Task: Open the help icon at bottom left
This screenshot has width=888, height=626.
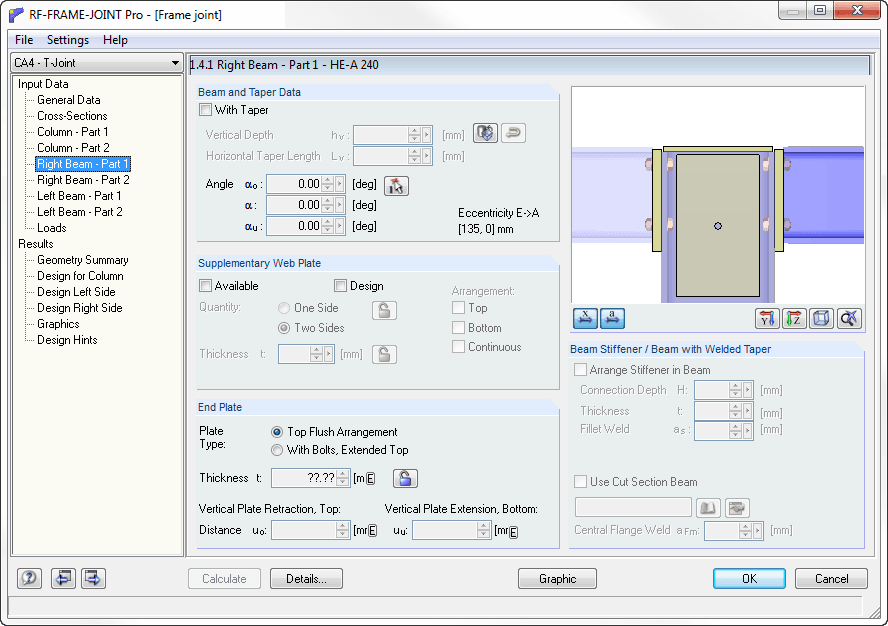Action: 29,578
